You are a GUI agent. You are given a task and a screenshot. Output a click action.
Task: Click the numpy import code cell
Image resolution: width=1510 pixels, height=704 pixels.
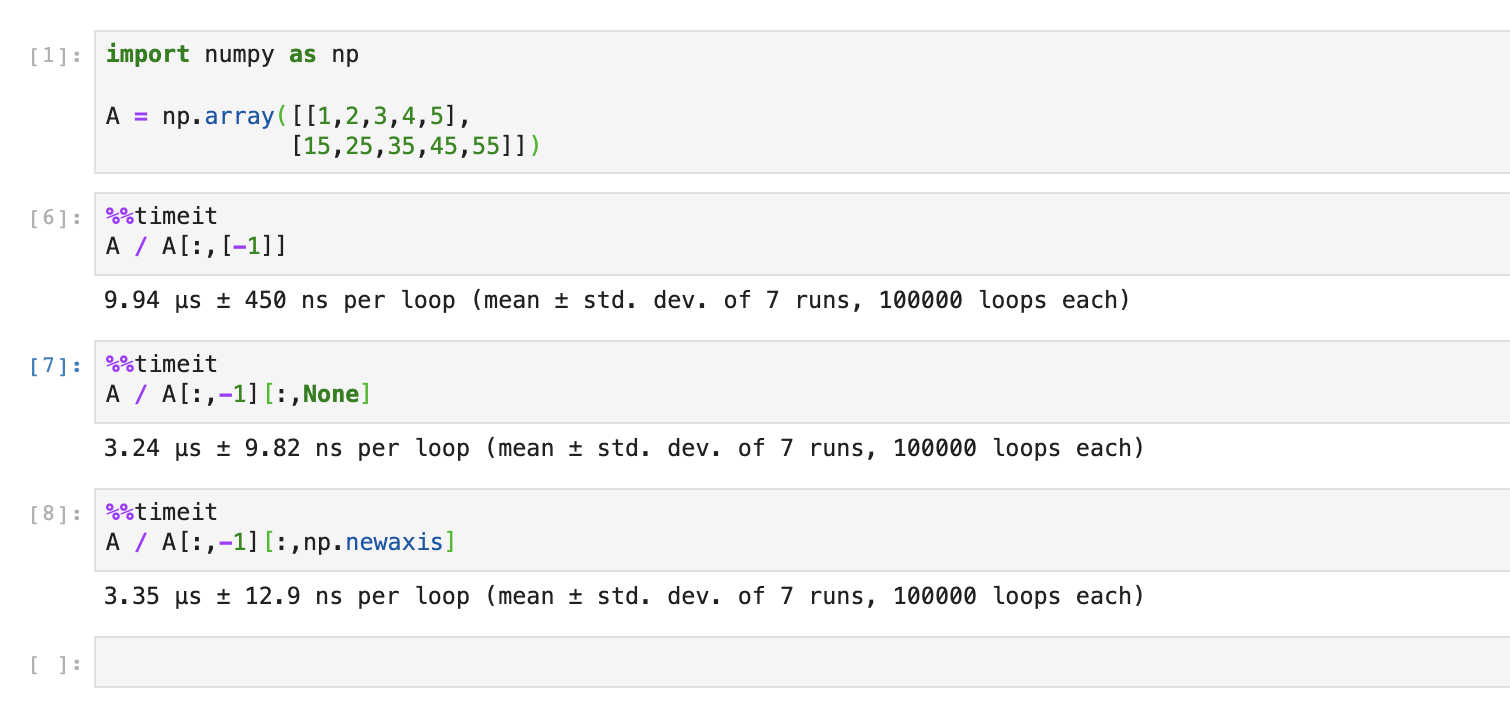802,103
